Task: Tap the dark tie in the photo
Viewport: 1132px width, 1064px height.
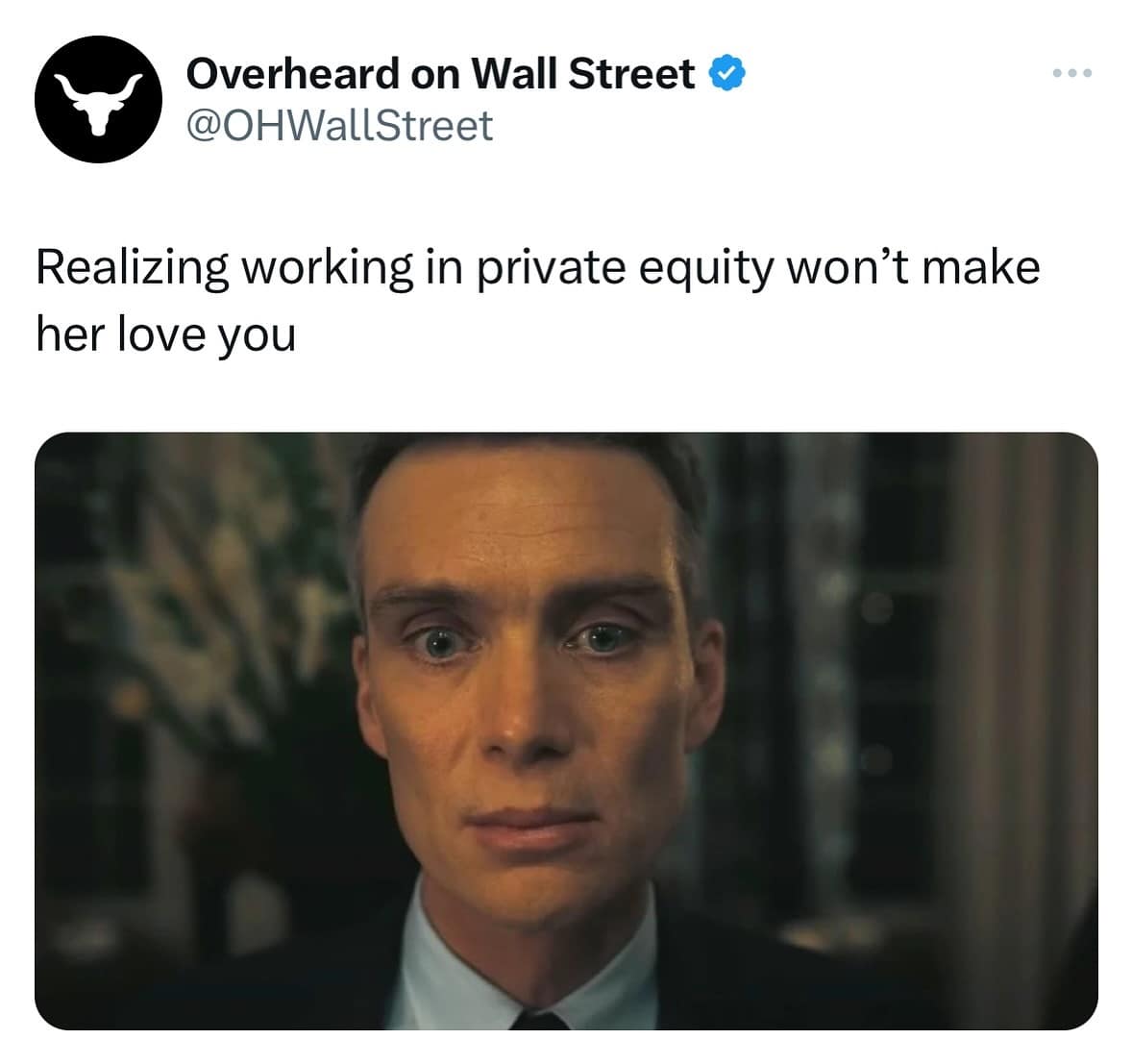Action: pos(540,1020)
